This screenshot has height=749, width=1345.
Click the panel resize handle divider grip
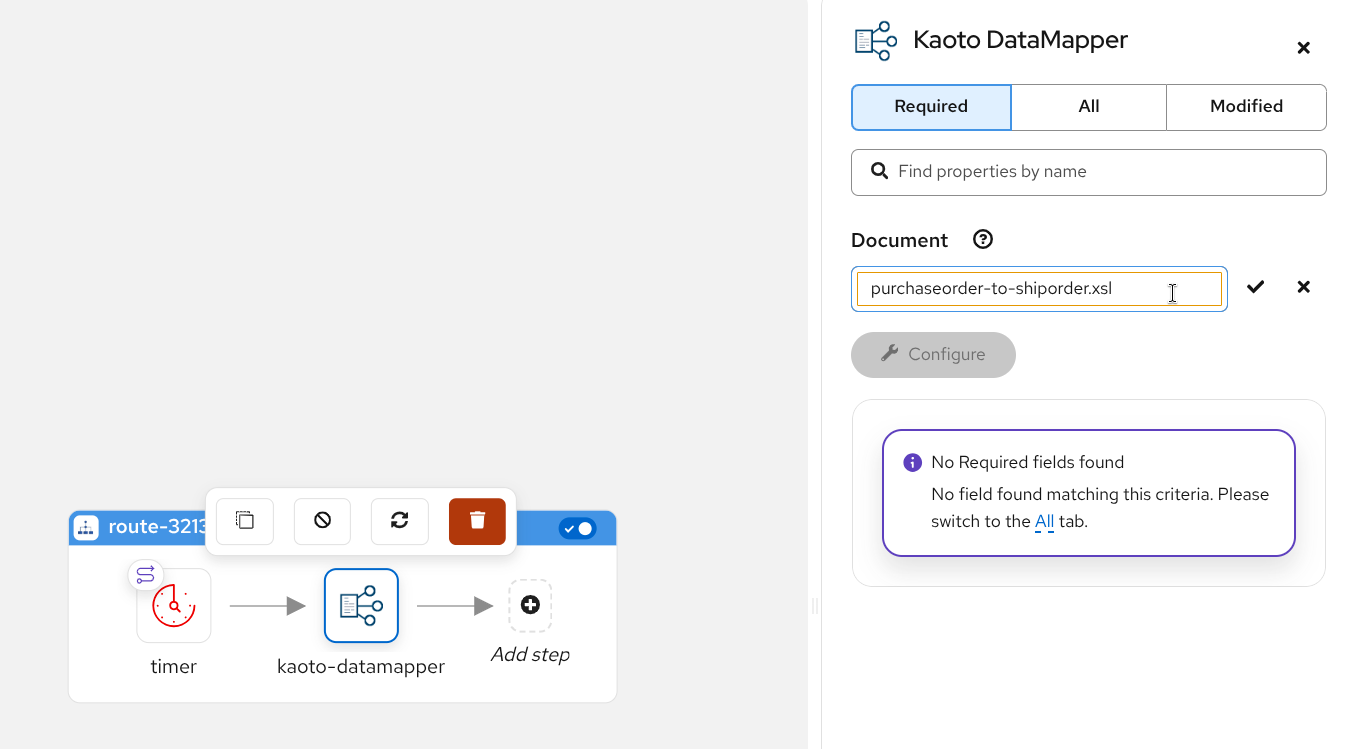(814, 605)
